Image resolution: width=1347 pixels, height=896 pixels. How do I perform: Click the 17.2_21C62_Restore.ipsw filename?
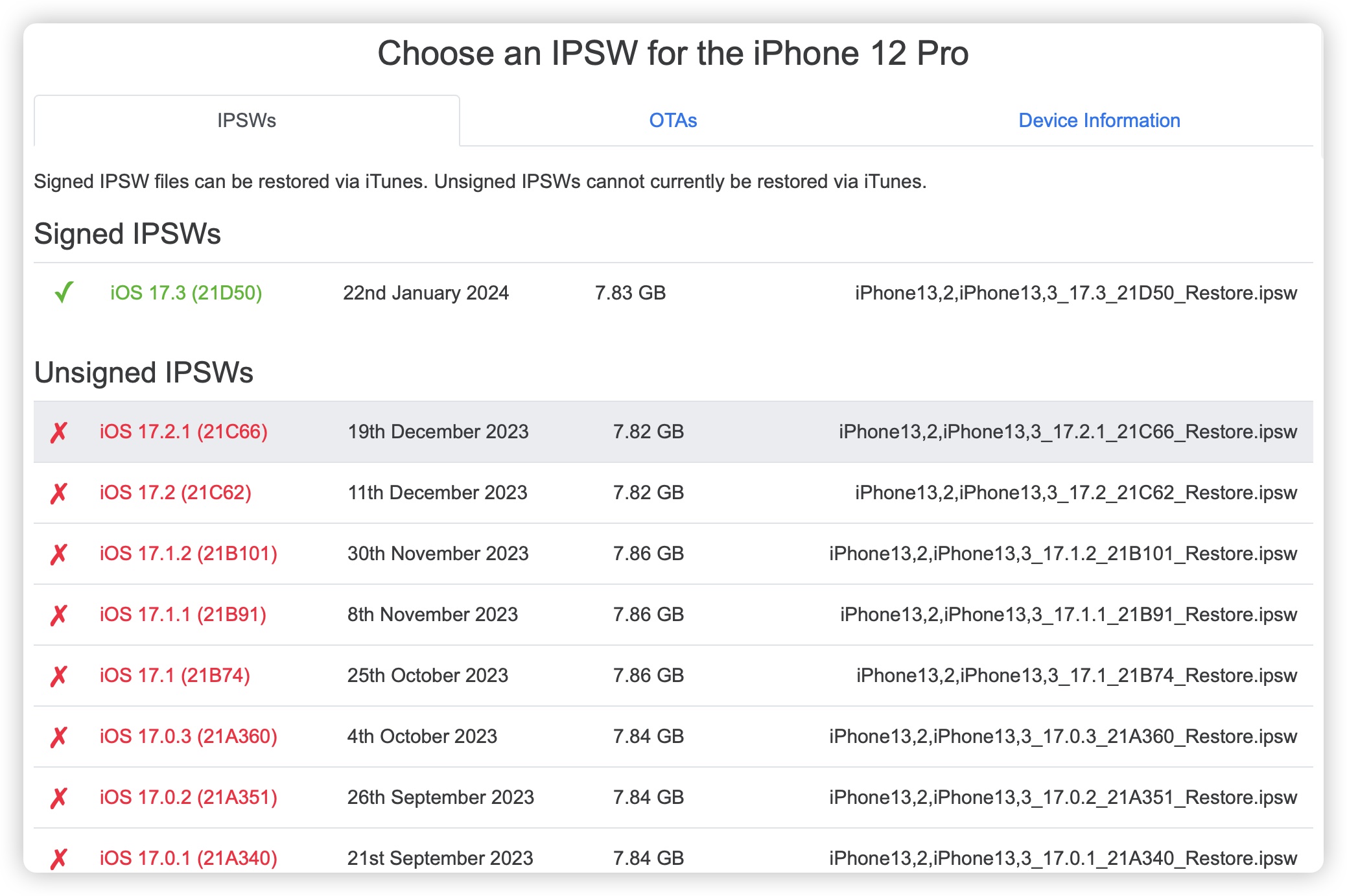point(1076,493)
